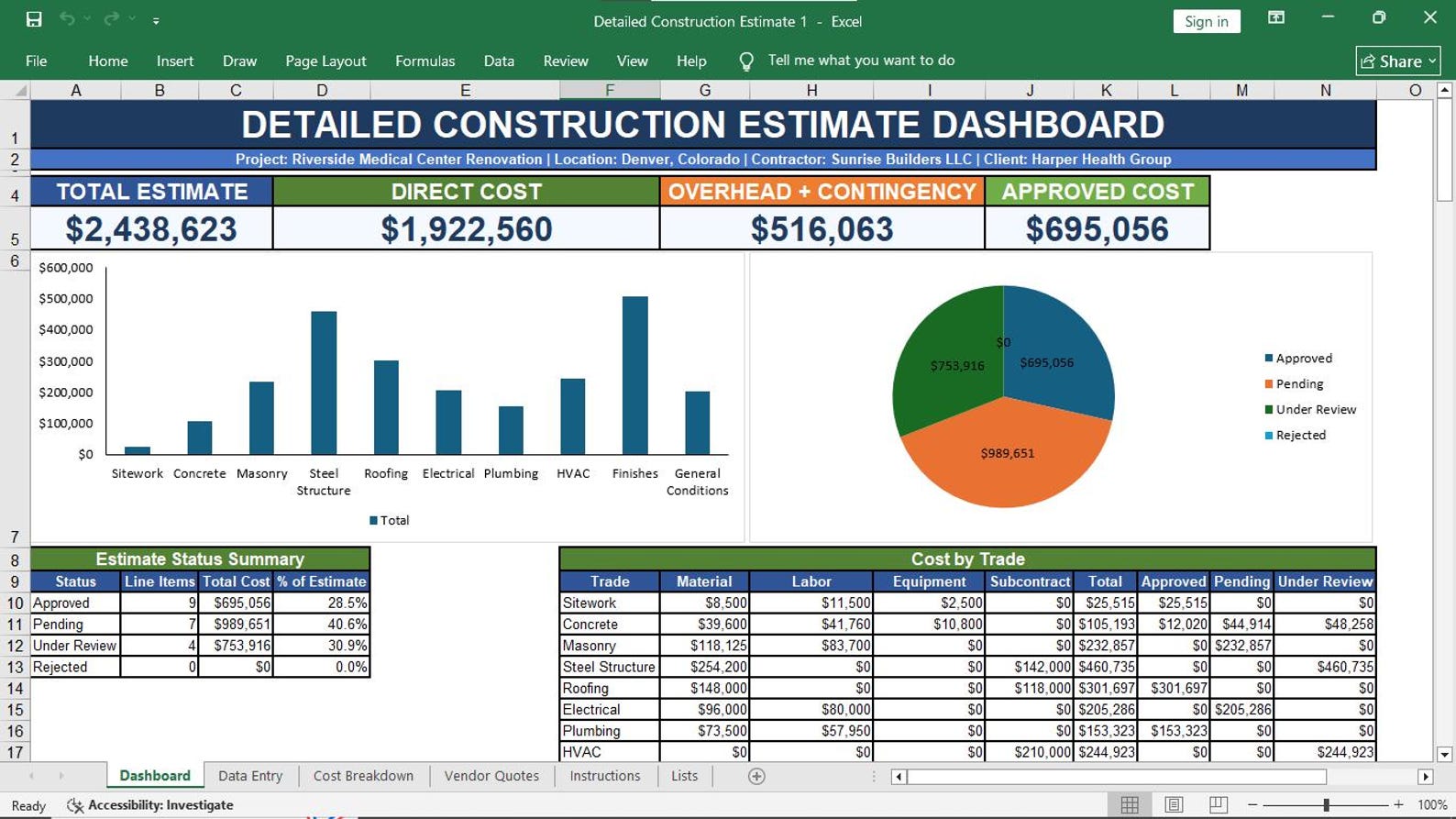Click the horizontal scrollbar right arrow

[1425, 777]
